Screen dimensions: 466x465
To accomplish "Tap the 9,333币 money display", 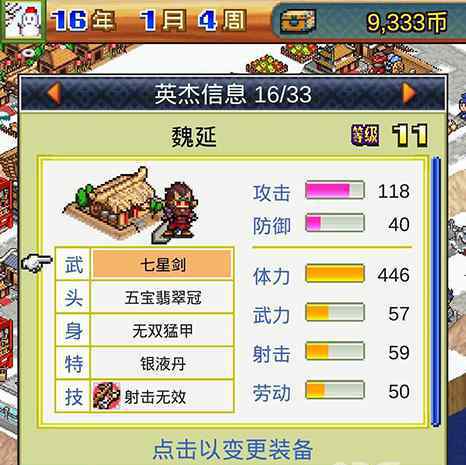I will coord(407,22).
